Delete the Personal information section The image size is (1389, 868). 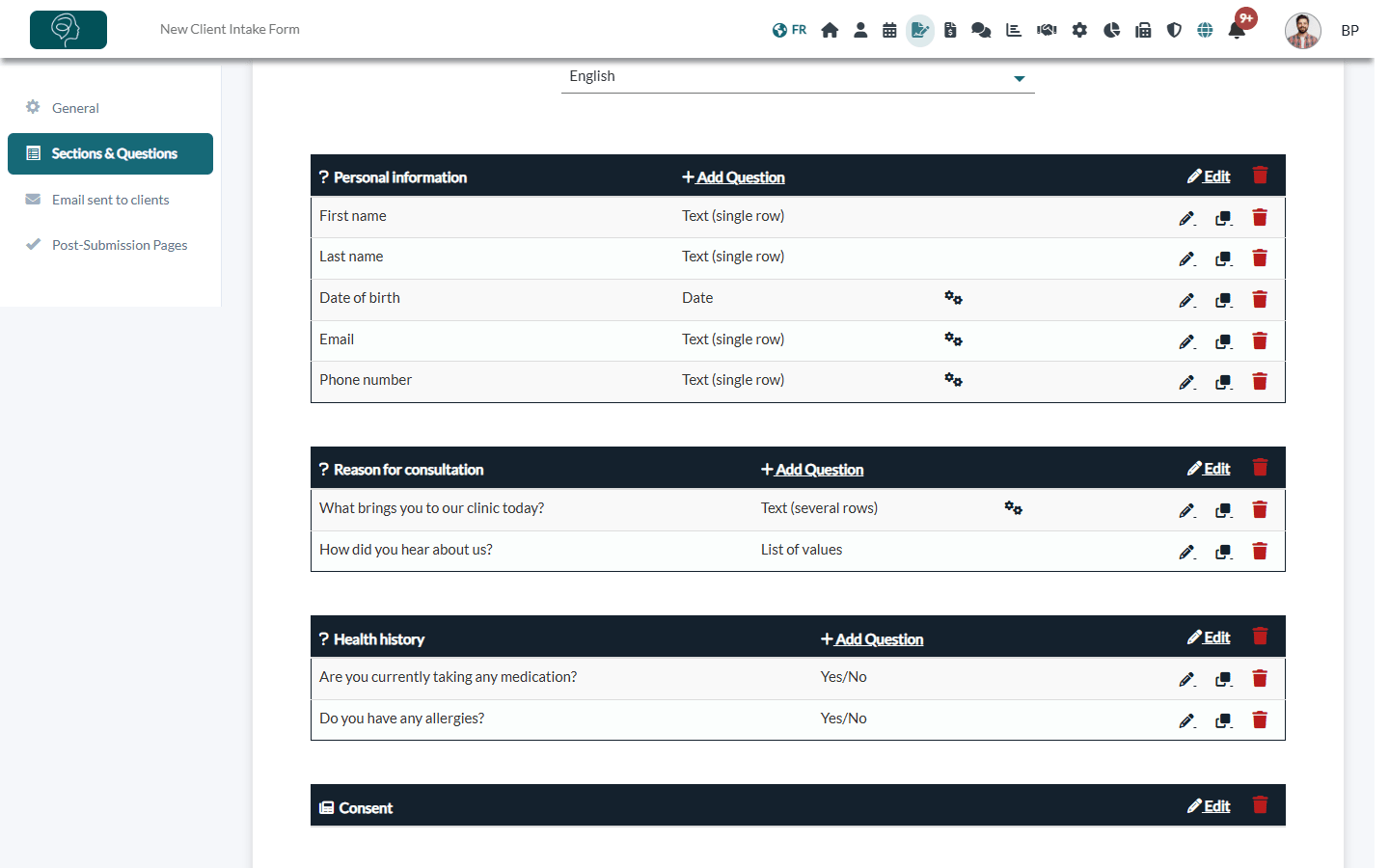pyautogui.click(x=1260, y=176)
